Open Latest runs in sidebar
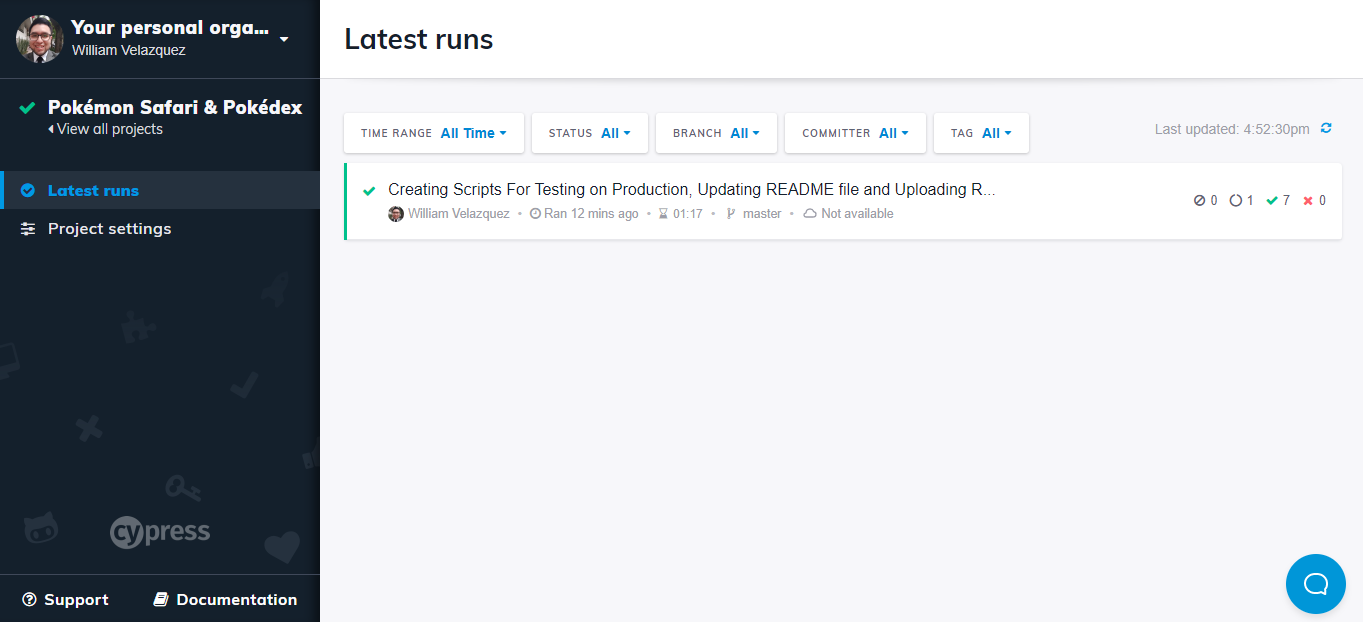Image resolution: width=1363 pixels, height=622 pixels. tap(160, 190)
